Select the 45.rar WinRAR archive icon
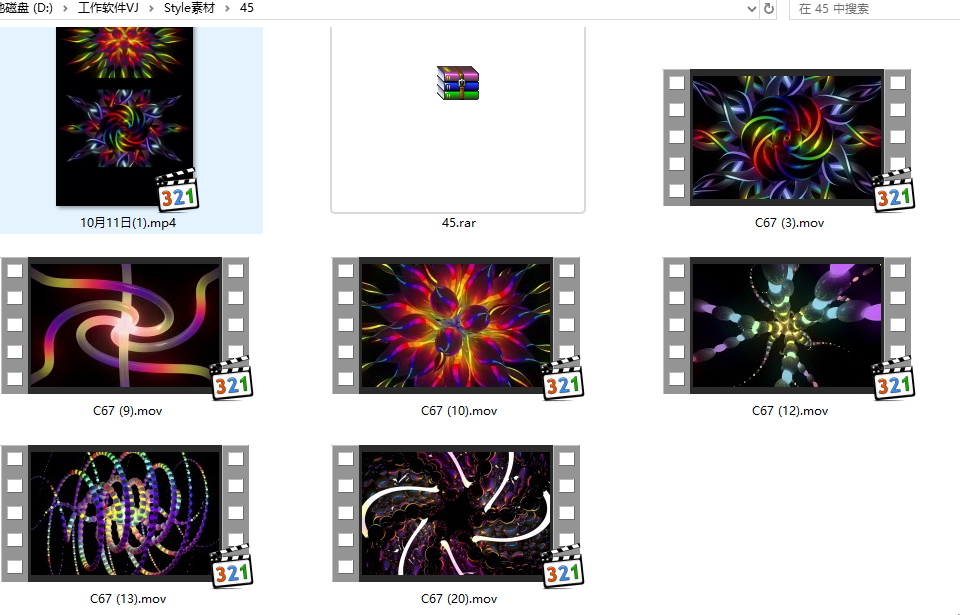Image resolution: width=960 pixels, height=615 pixels. [x=458, y=83]
